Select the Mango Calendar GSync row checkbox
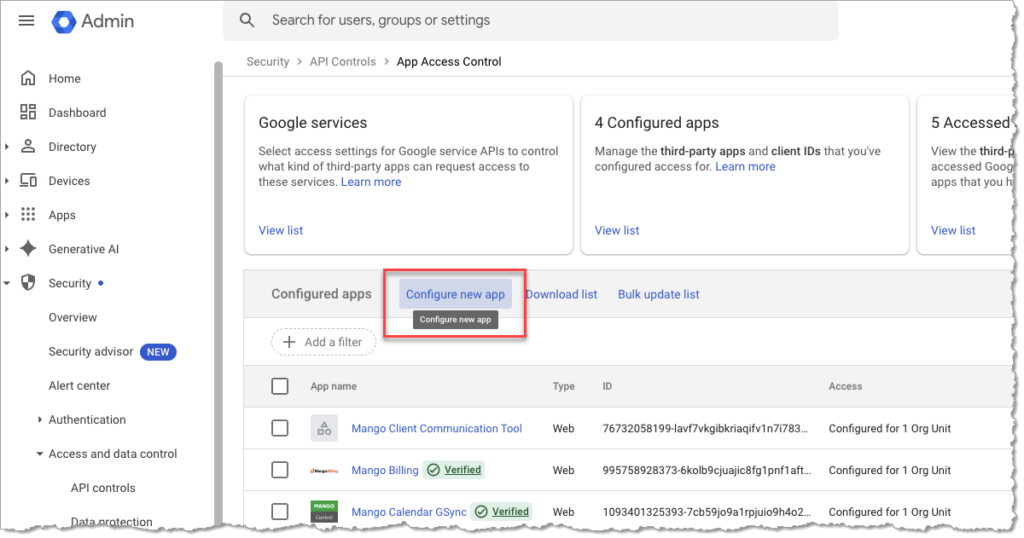 click(280, 512)
